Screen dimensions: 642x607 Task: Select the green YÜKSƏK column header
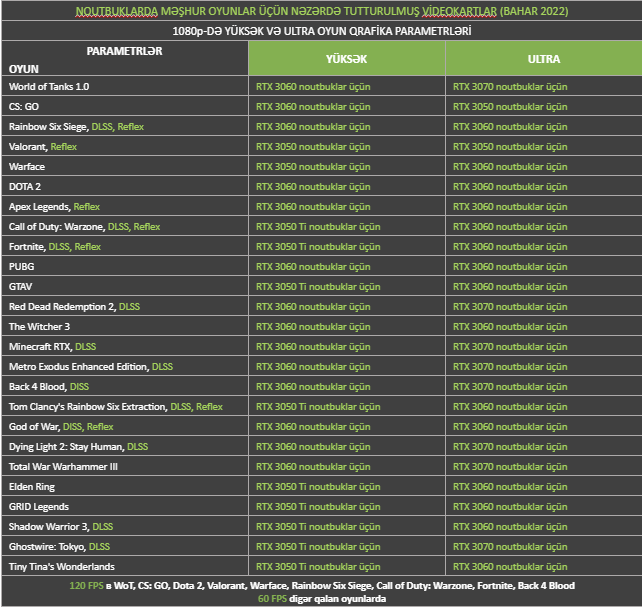pyautogui.click(x=347, y=59)
